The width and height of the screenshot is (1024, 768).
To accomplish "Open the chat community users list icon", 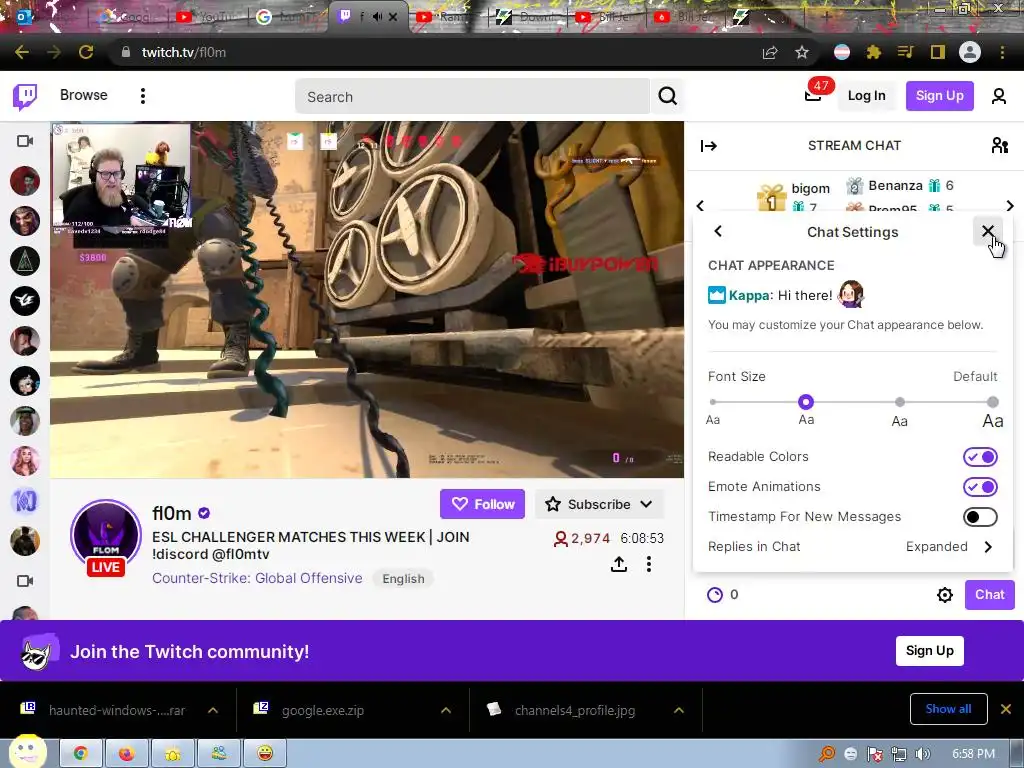I will [999, 145].
